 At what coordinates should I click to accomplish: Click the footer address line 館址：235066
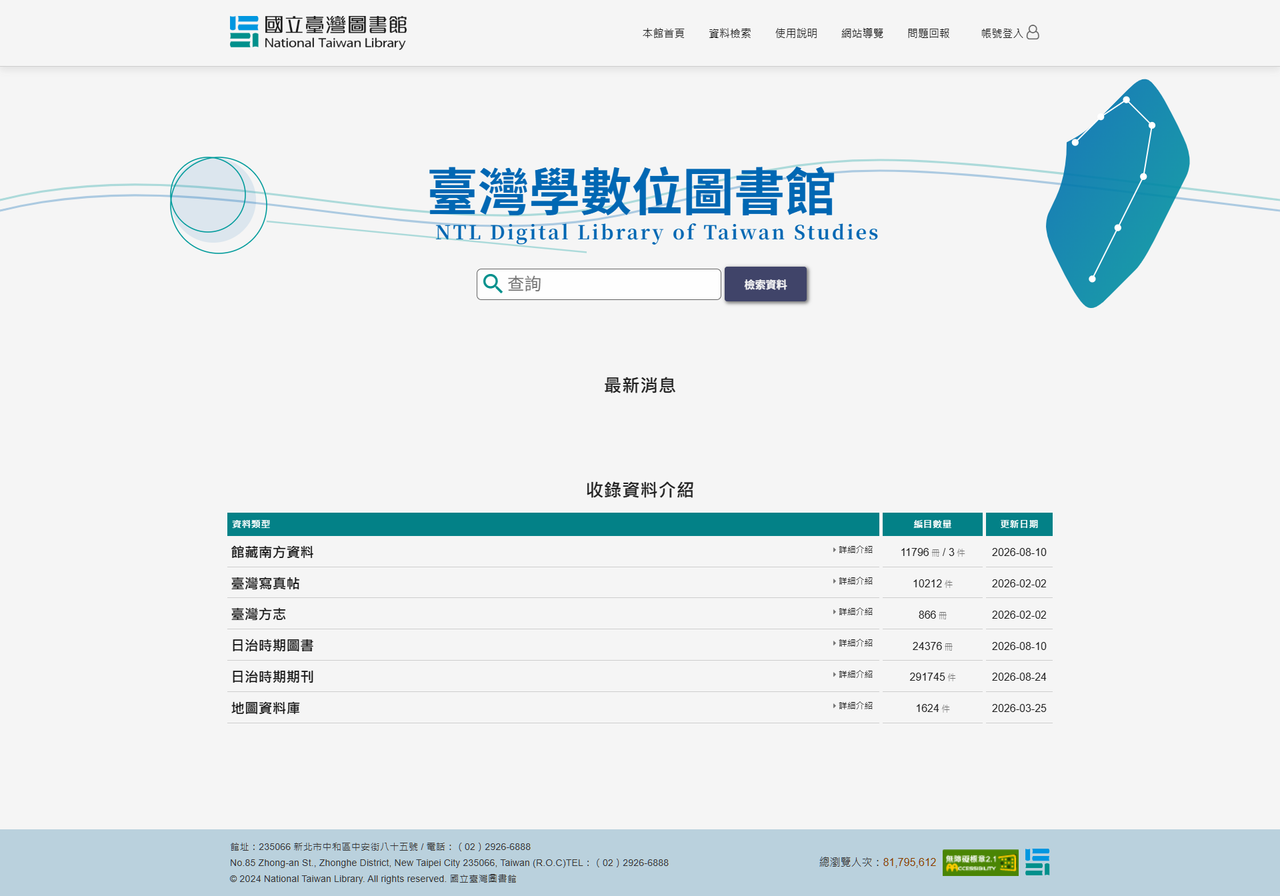(x=380, y=847)
